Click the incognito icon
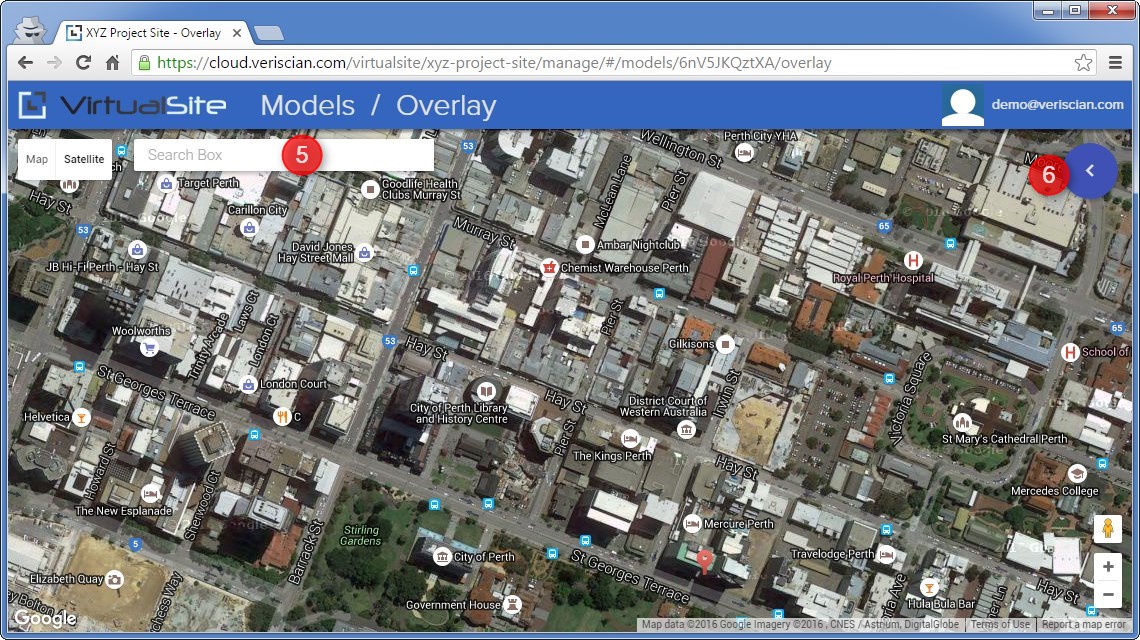Viewport: 1140px width, 640px height. pos(31,30)
